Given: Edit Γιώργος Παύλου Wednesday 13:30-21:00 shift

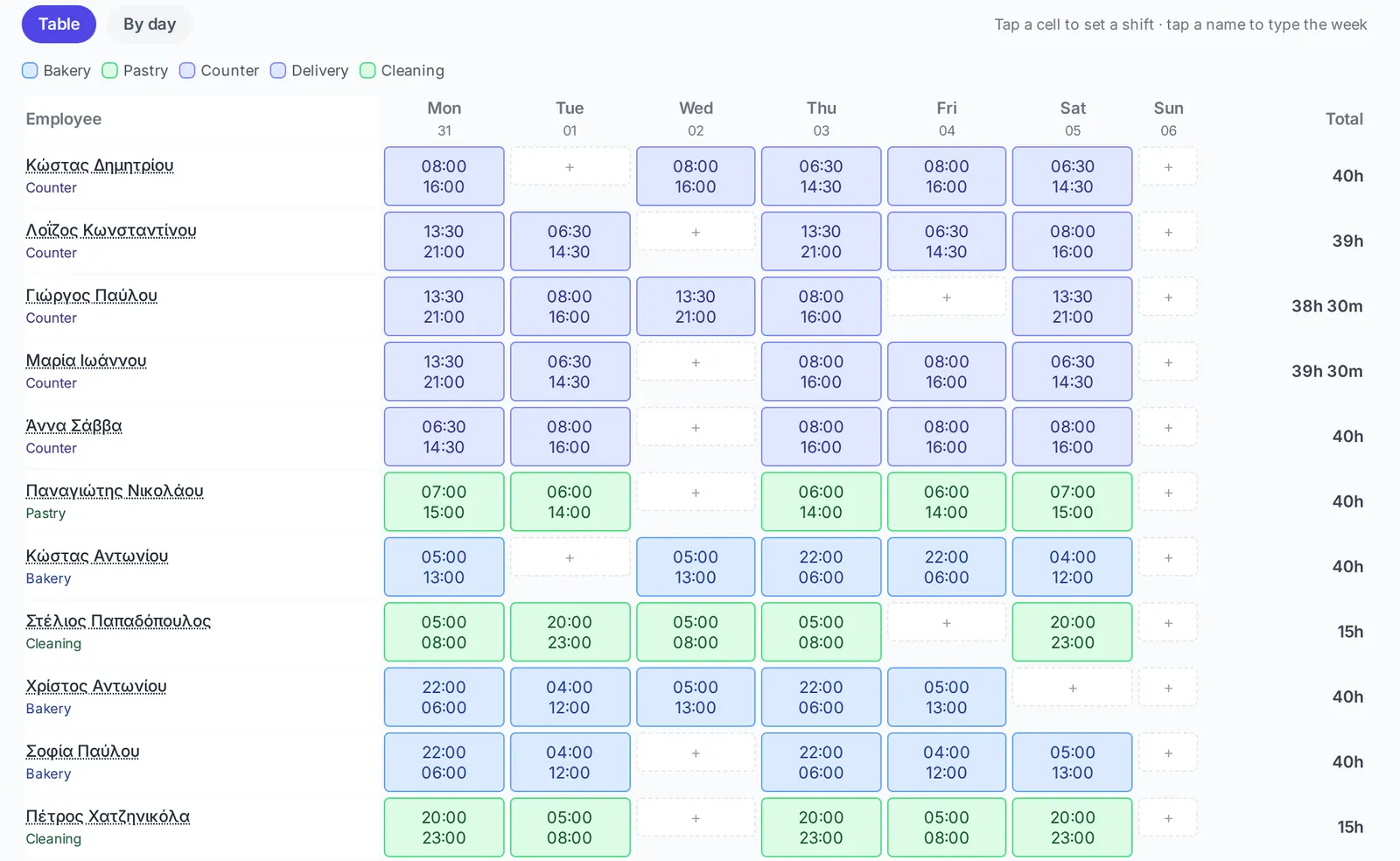Looking at the screenshot, I should coord(696,306).
